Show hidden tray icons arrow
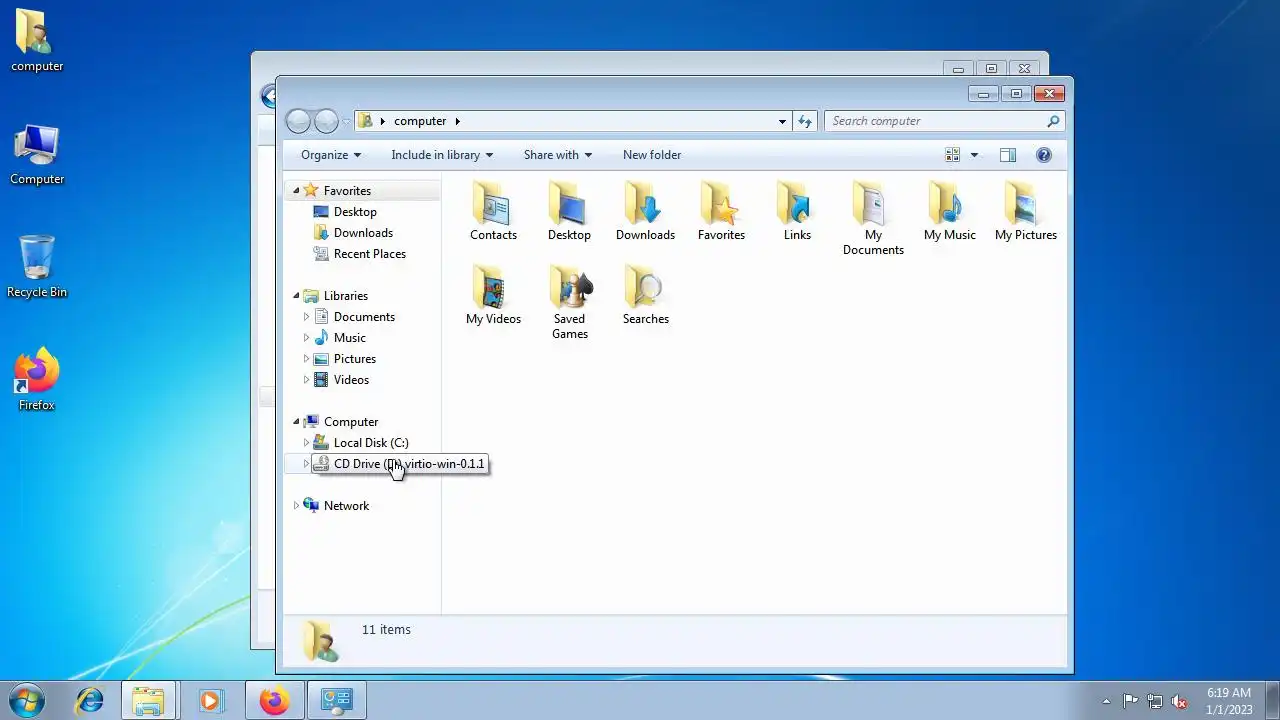 1106,702
